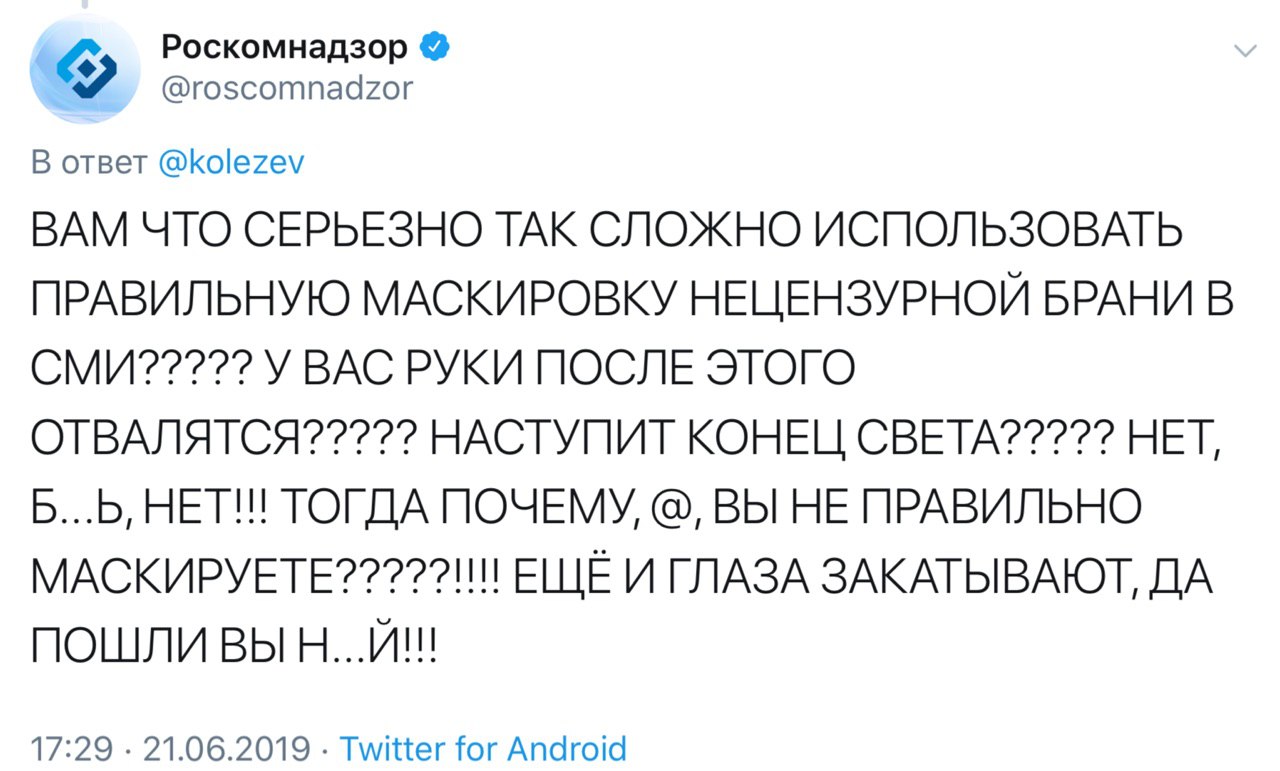
Task: Open the Twitter for Android source link
Action: pos(484,747)
